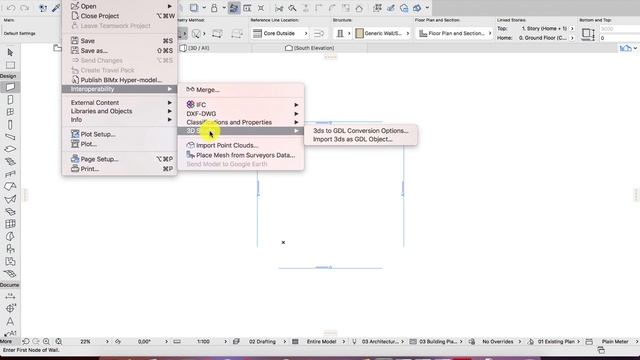The height and width of the screenshot is (360, 640).
Task: Select the Object tool in toolbox
Action: click(10, 249)
